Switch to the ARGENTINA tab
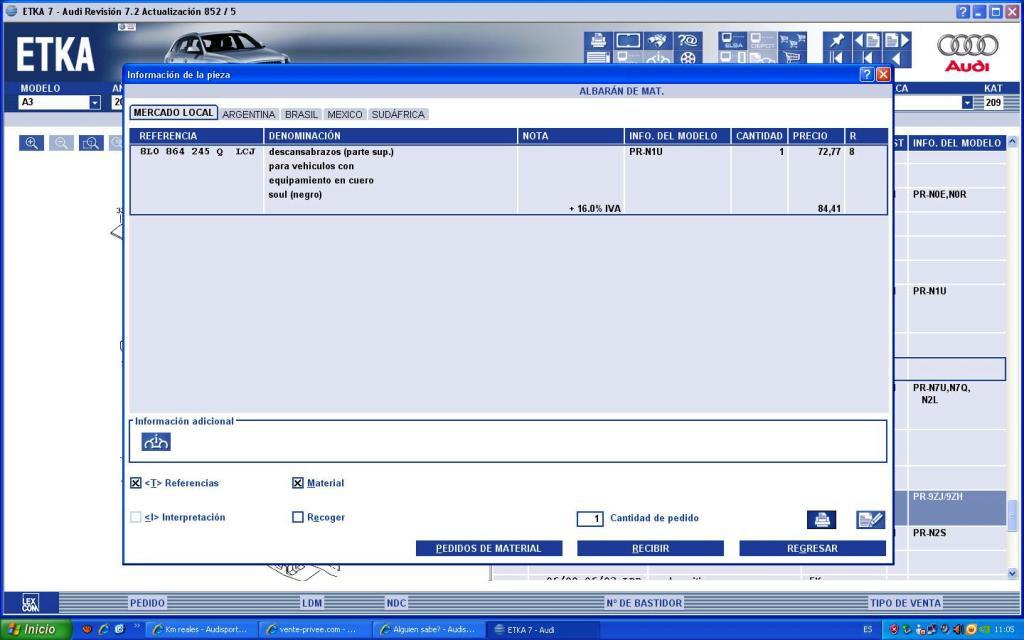1024x640 pixels. pyautogui.click(x=249, y=114)
